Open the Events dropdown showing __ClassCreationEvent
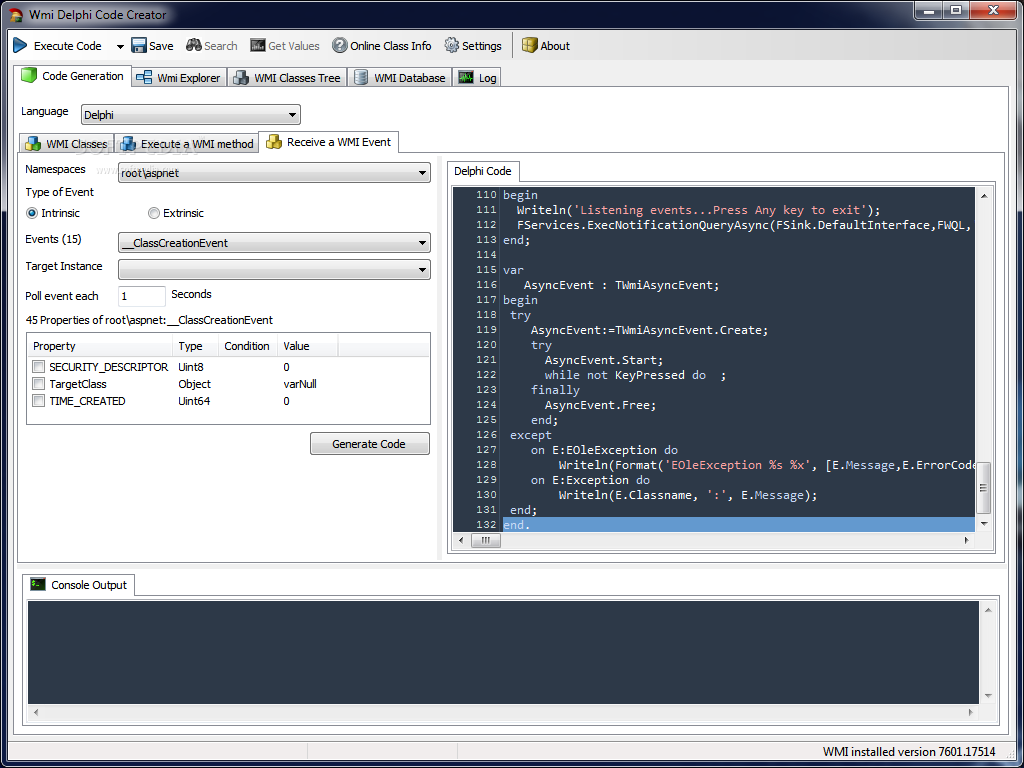 (274, 243)
